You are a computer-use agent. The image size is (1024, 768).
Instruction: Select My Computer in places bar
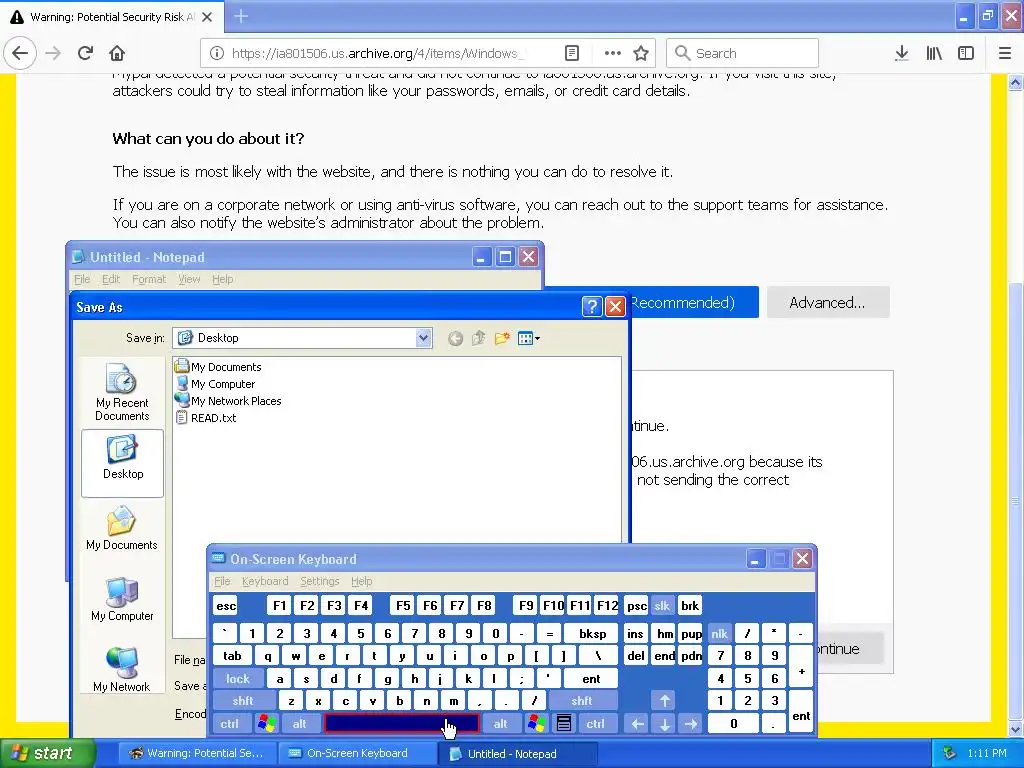coord(122,599)
